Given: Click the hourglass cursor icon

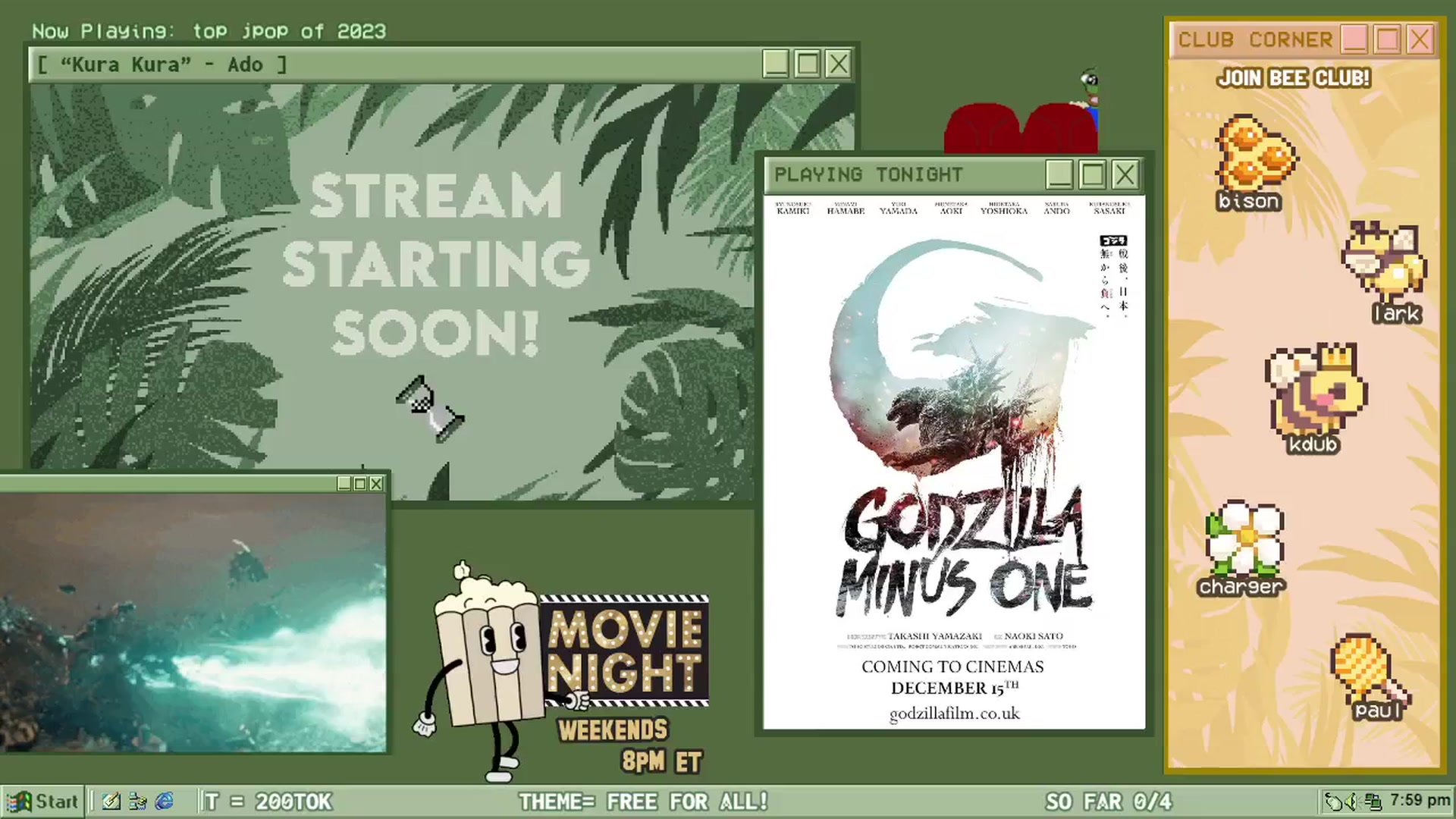Looking at the screenshot, I should [x=430, y=408].
